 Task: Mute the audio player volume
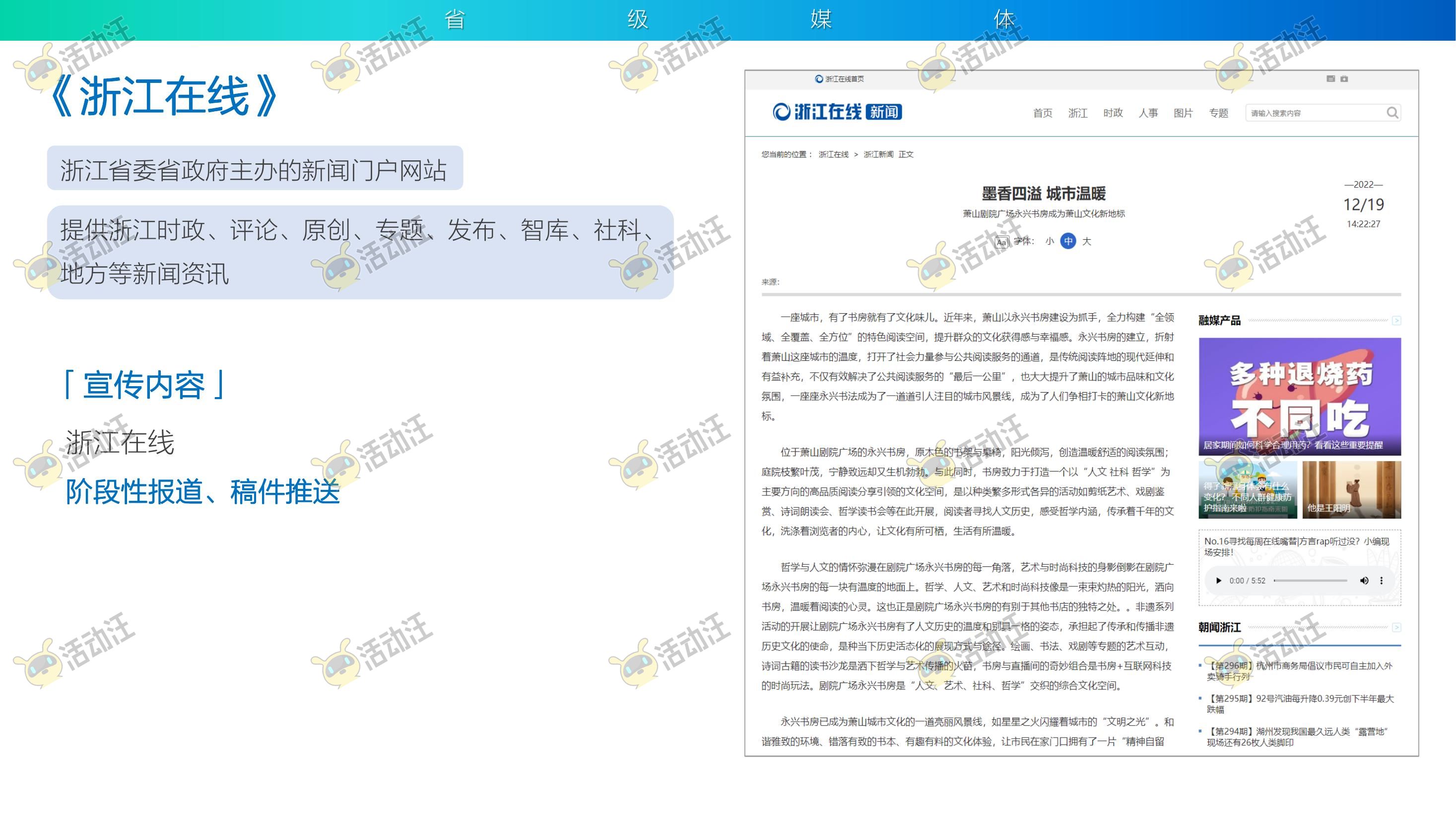[1364, 580]
